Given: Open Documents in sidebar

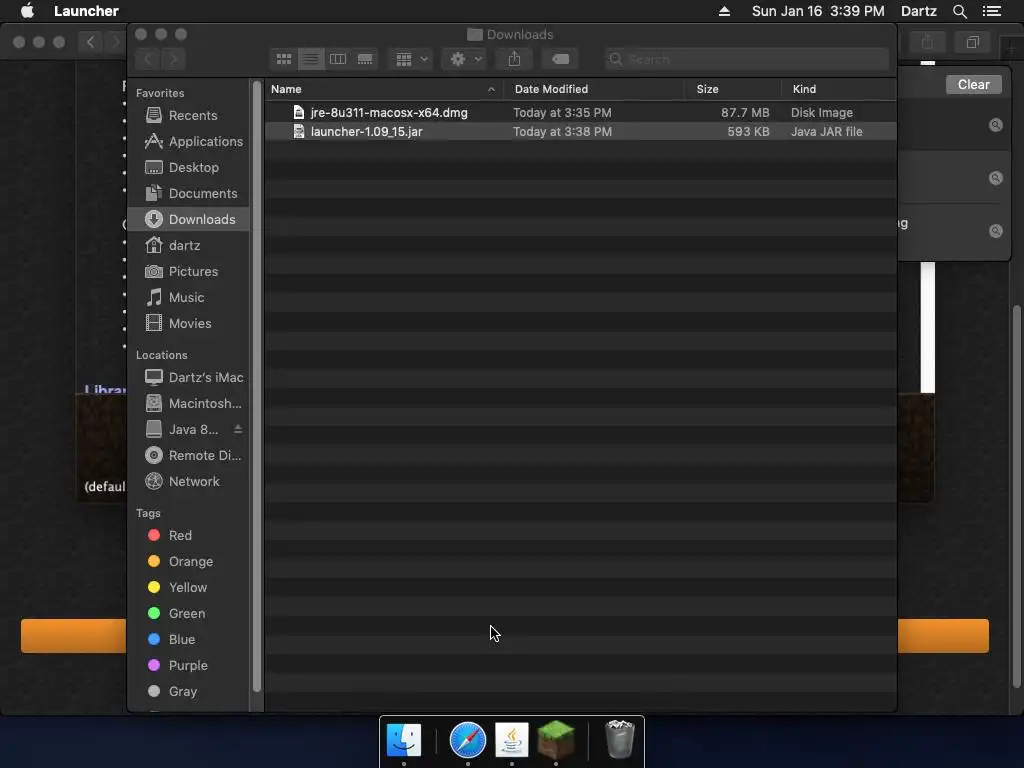Looking at the screenshot, I should point(188,194).
